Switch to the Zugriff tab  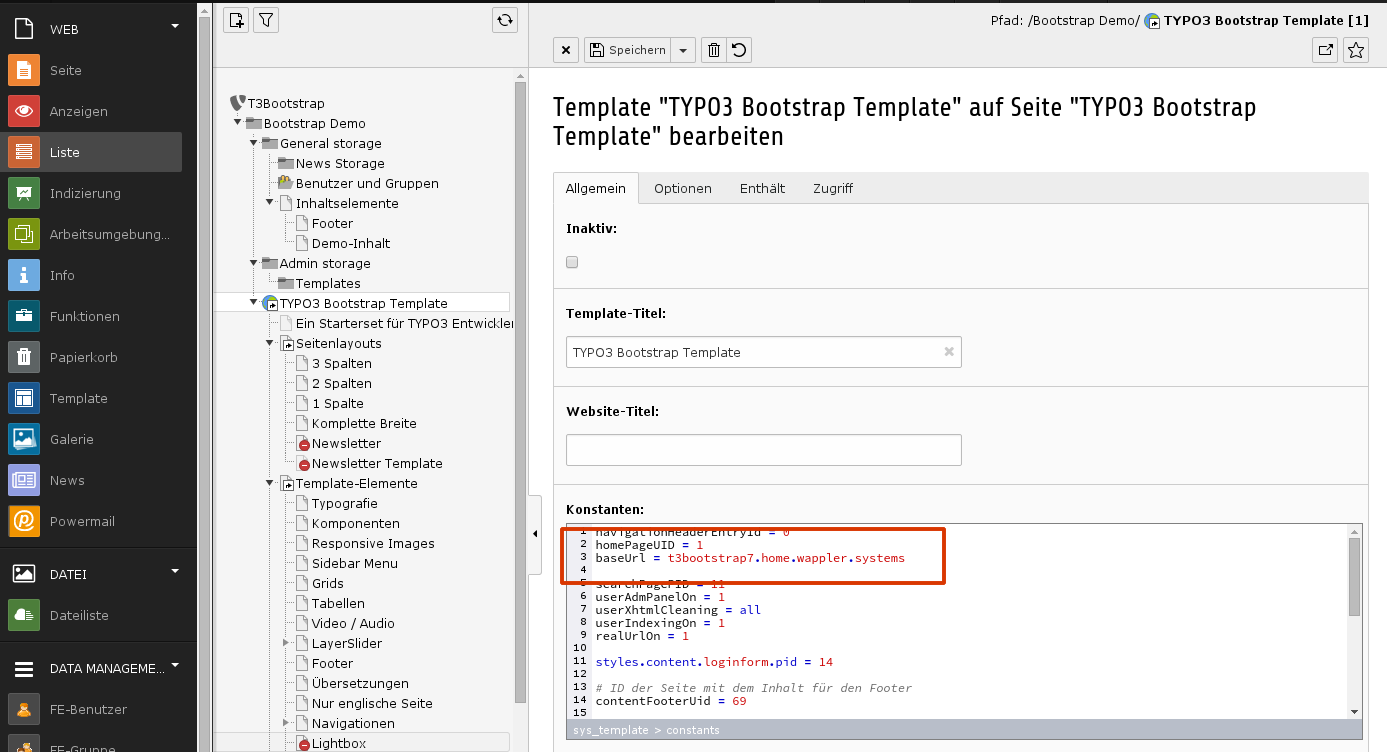tap(833, 188)
